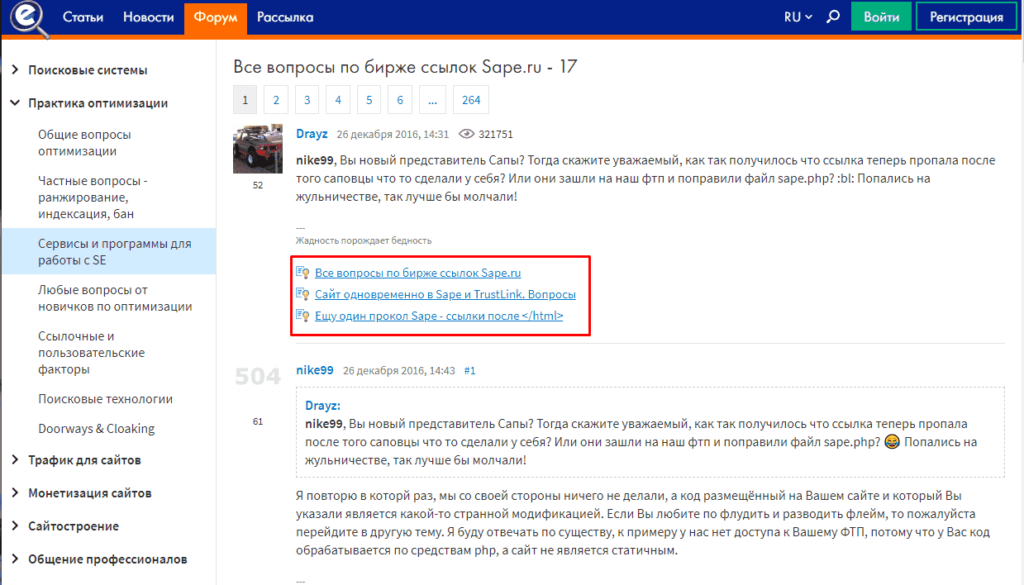Click Drayz's reputation number 52
The image size is (1024, 585).
tap(258, 185)
